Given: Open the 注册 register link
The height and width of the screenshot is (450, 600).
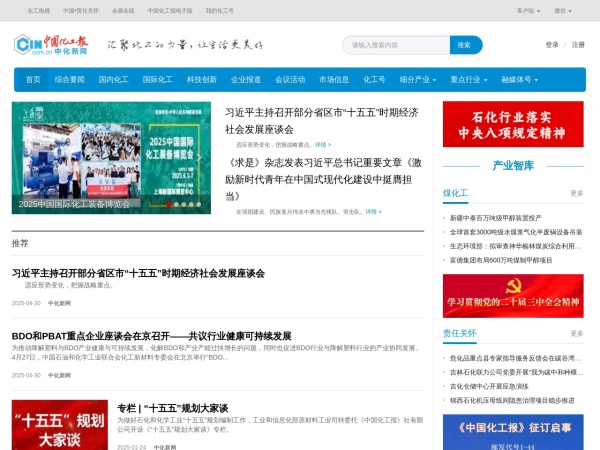Looking at the screenshot, I should click(x=578, y=45).
